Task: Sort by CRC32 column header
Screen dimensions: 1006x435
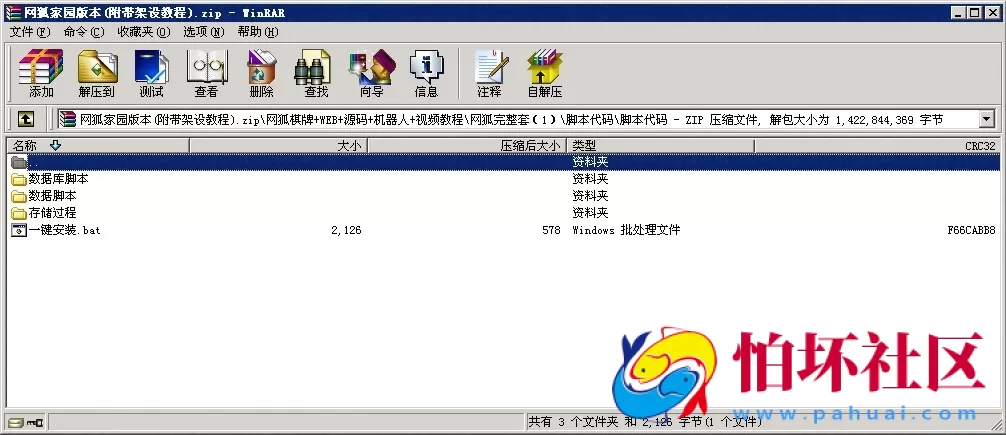Action: [x=877, y=146]
